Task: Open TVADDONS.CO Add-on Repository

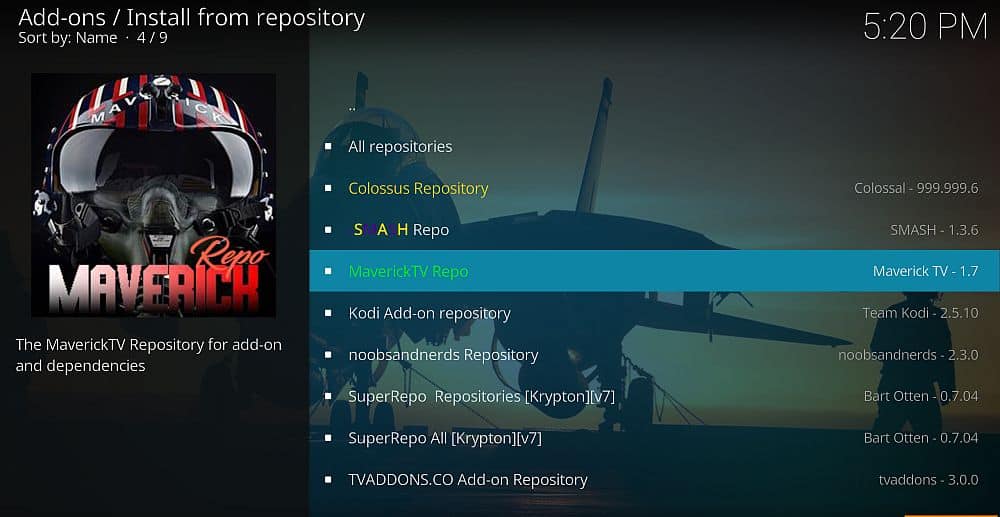Action: 654,479
